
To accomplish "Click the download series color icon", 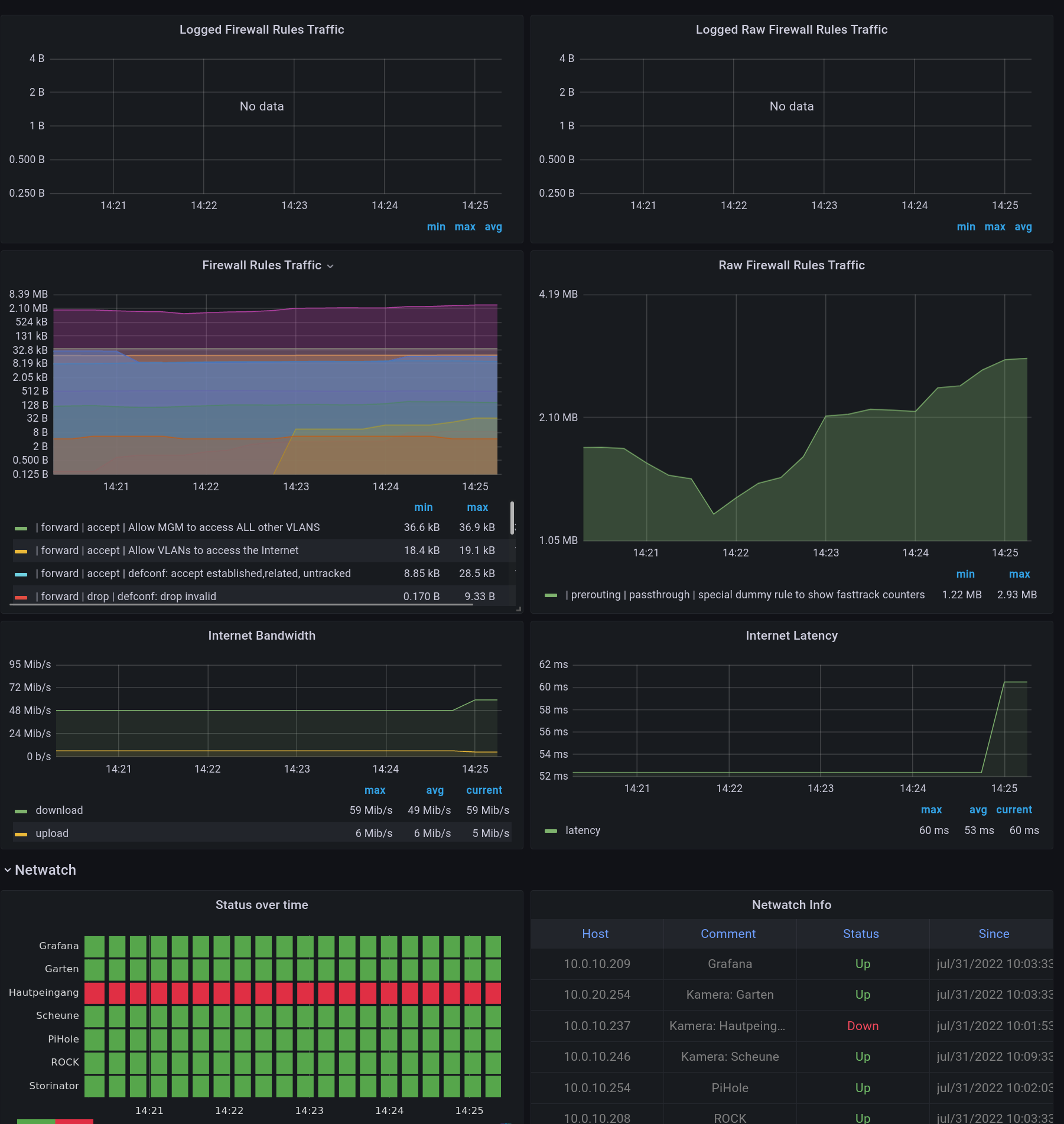I will coord(21,811).
